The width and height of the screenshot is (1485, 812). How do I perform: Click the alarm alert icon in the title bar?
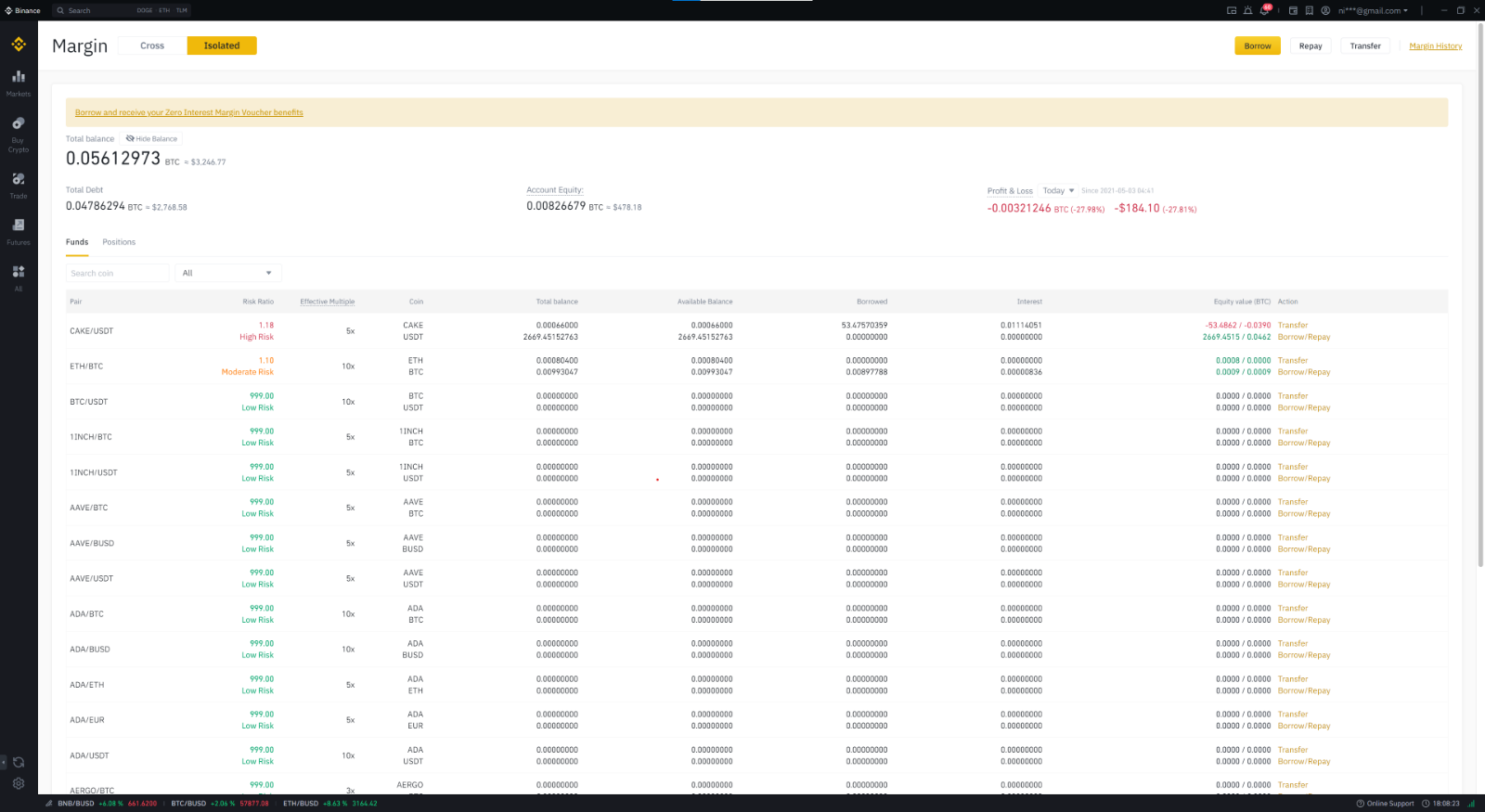click(x=1247, y=10)
